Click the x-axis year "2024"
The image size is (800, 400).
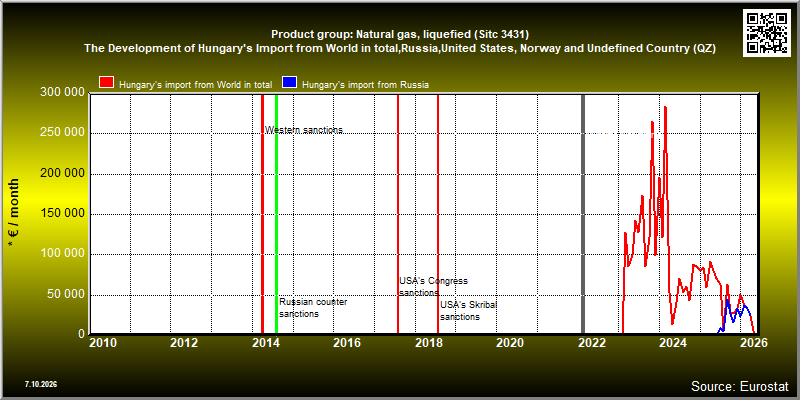(672, 343)
